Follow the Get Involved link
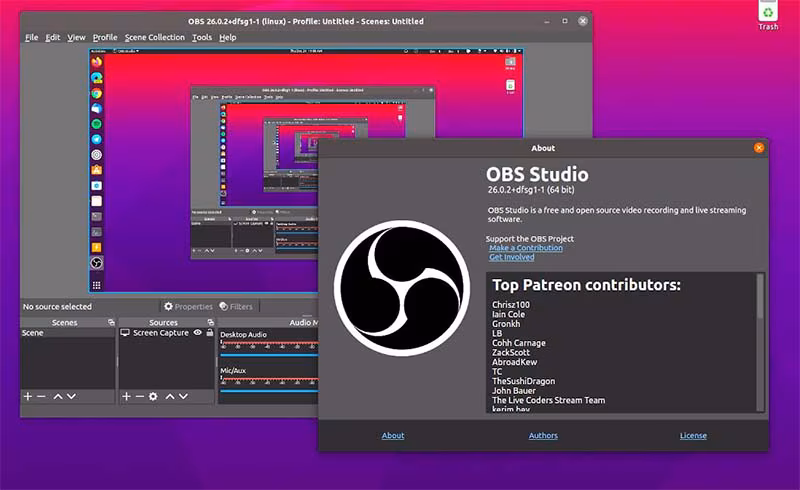This screenshot has width=800, height=490. 512,257
